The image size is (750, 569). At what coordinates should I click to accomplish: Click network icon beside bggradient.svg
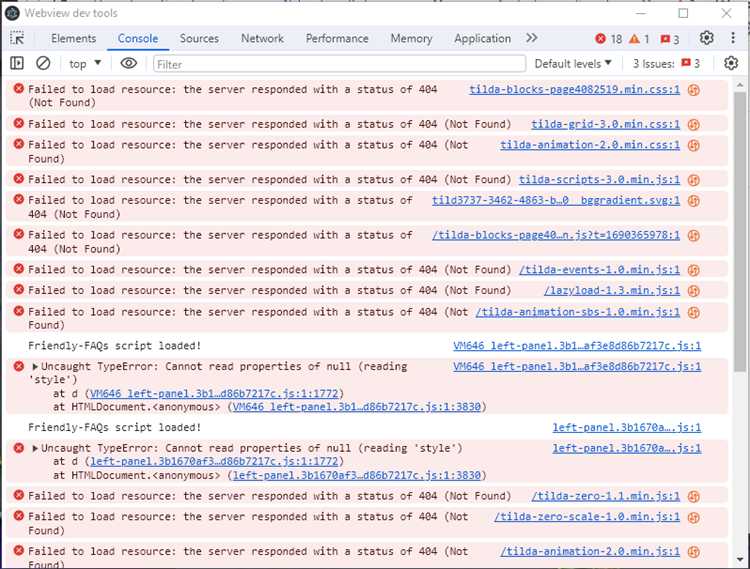[x=694, y=201]
